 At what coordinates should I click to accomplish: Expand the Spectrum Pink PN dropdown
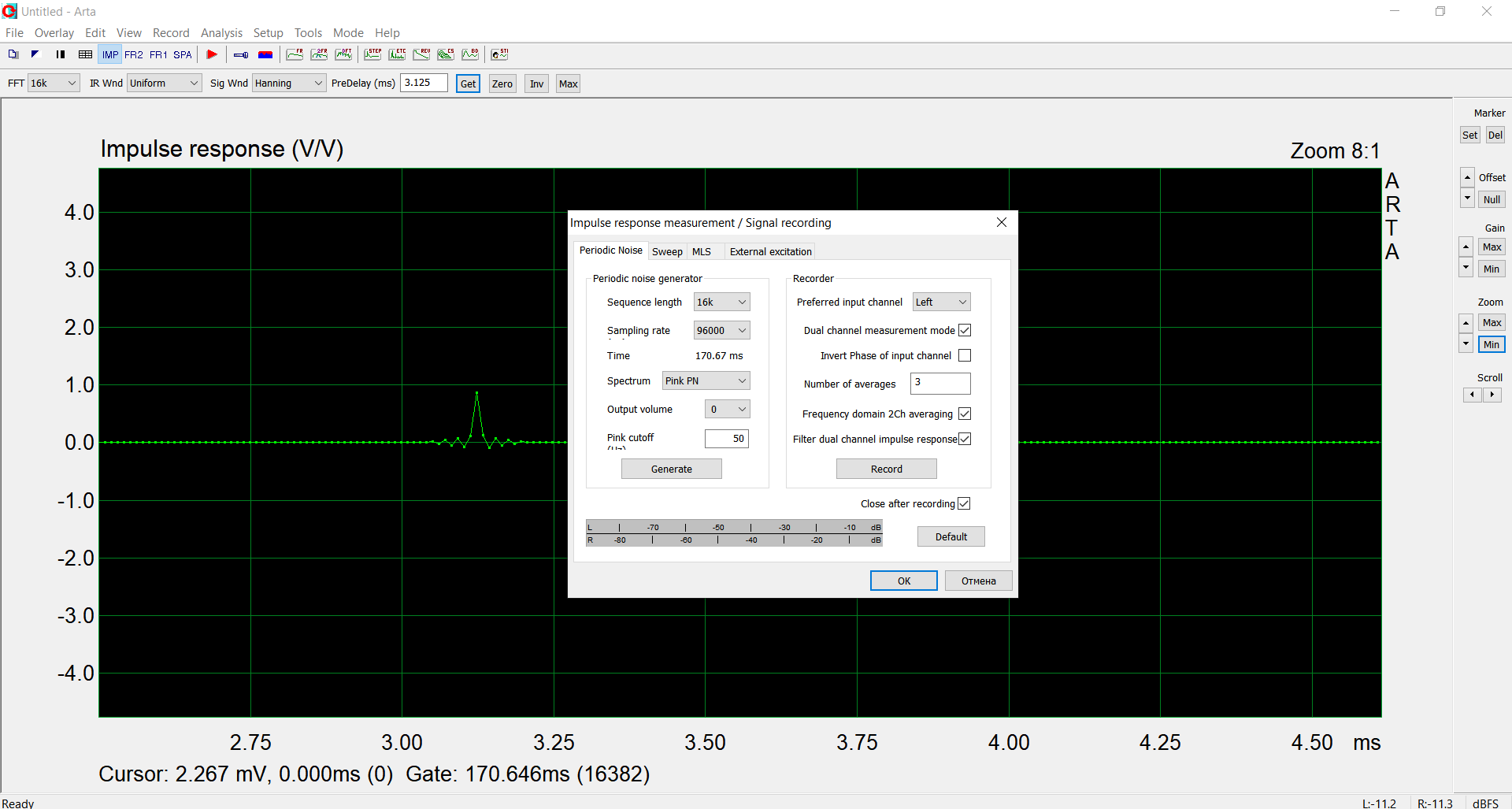coord(706,381)
